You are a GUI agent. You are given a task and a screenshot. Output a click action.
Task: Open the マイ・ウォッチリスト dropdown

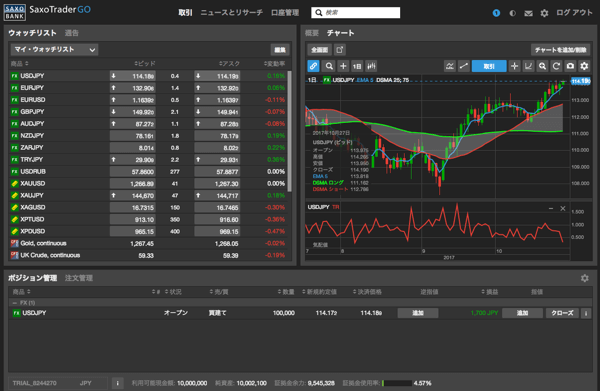pyautogui.click(x=54, y=49)
